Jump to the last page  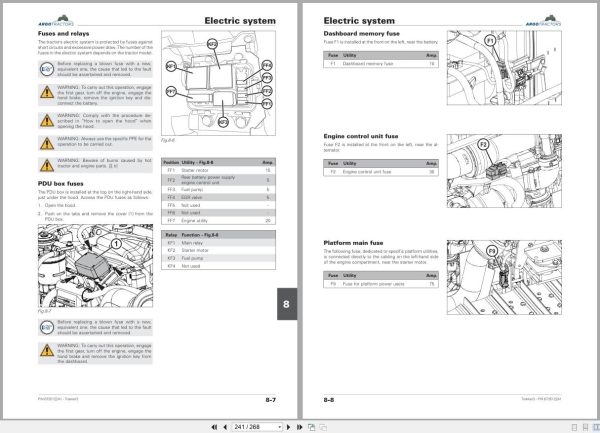pos(300,427)
